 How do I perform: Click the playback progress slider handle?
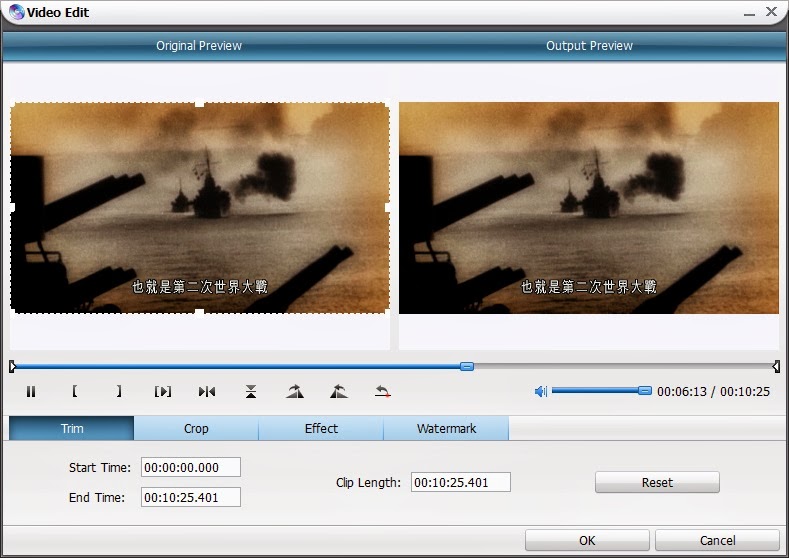pyautogui.click(x=467, y=366)
